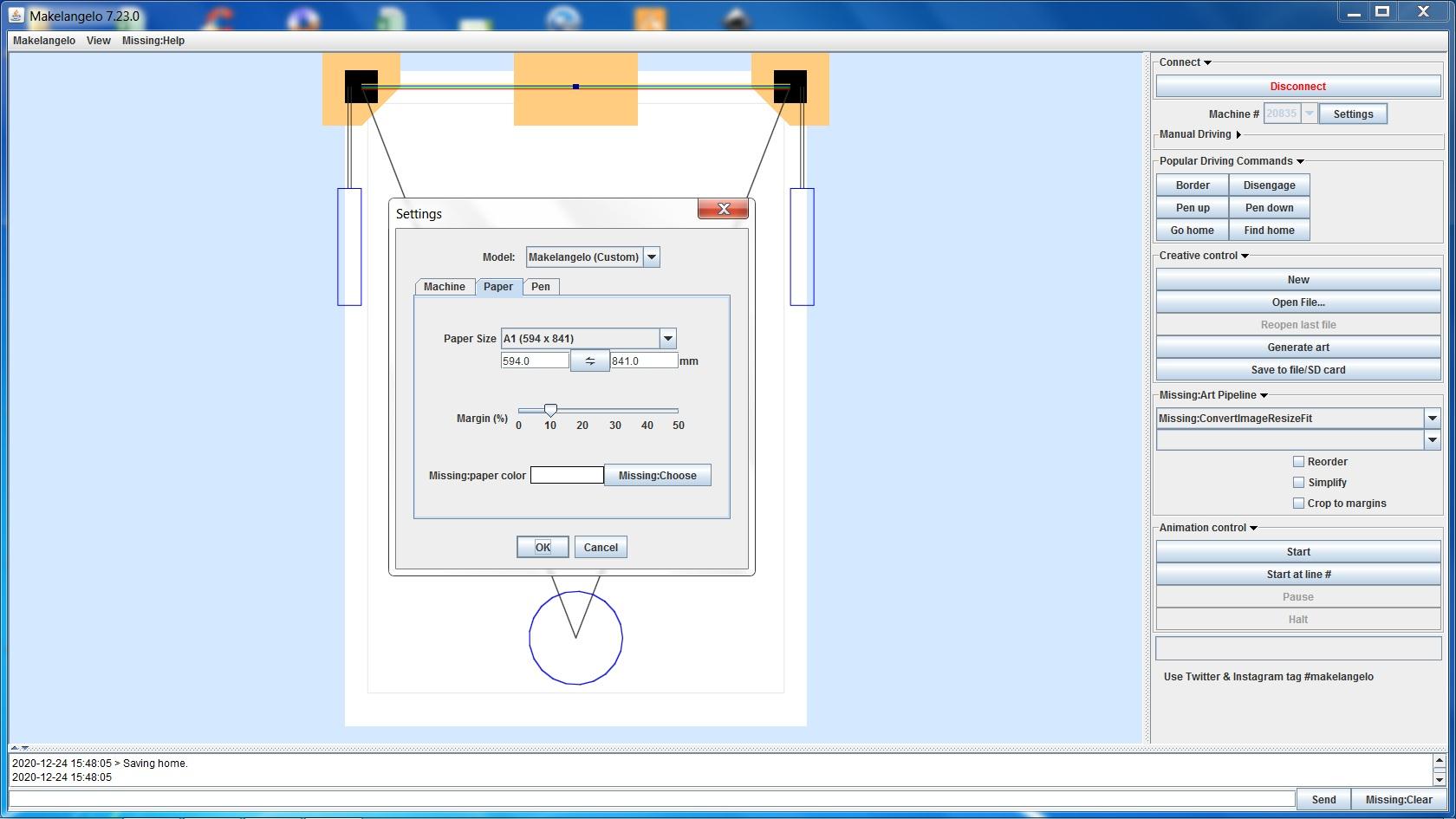Click Missing:Clear to clear the log

click(x=1399, y=800)
